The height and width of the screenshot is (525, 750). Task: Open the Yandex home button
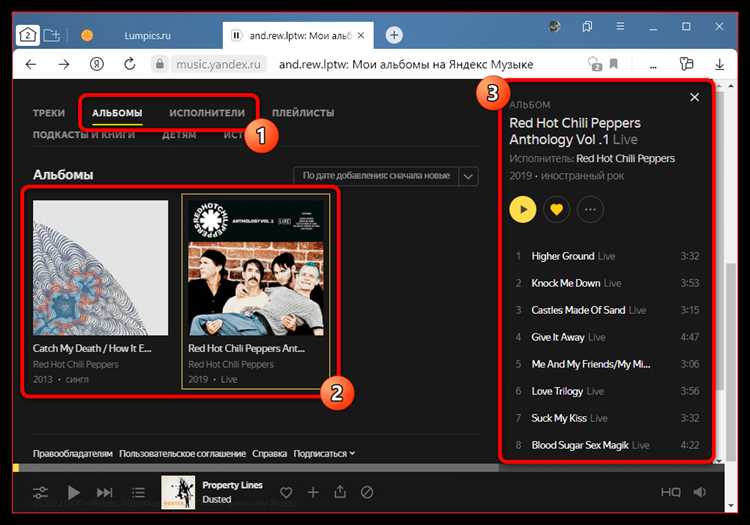[97, 64]
